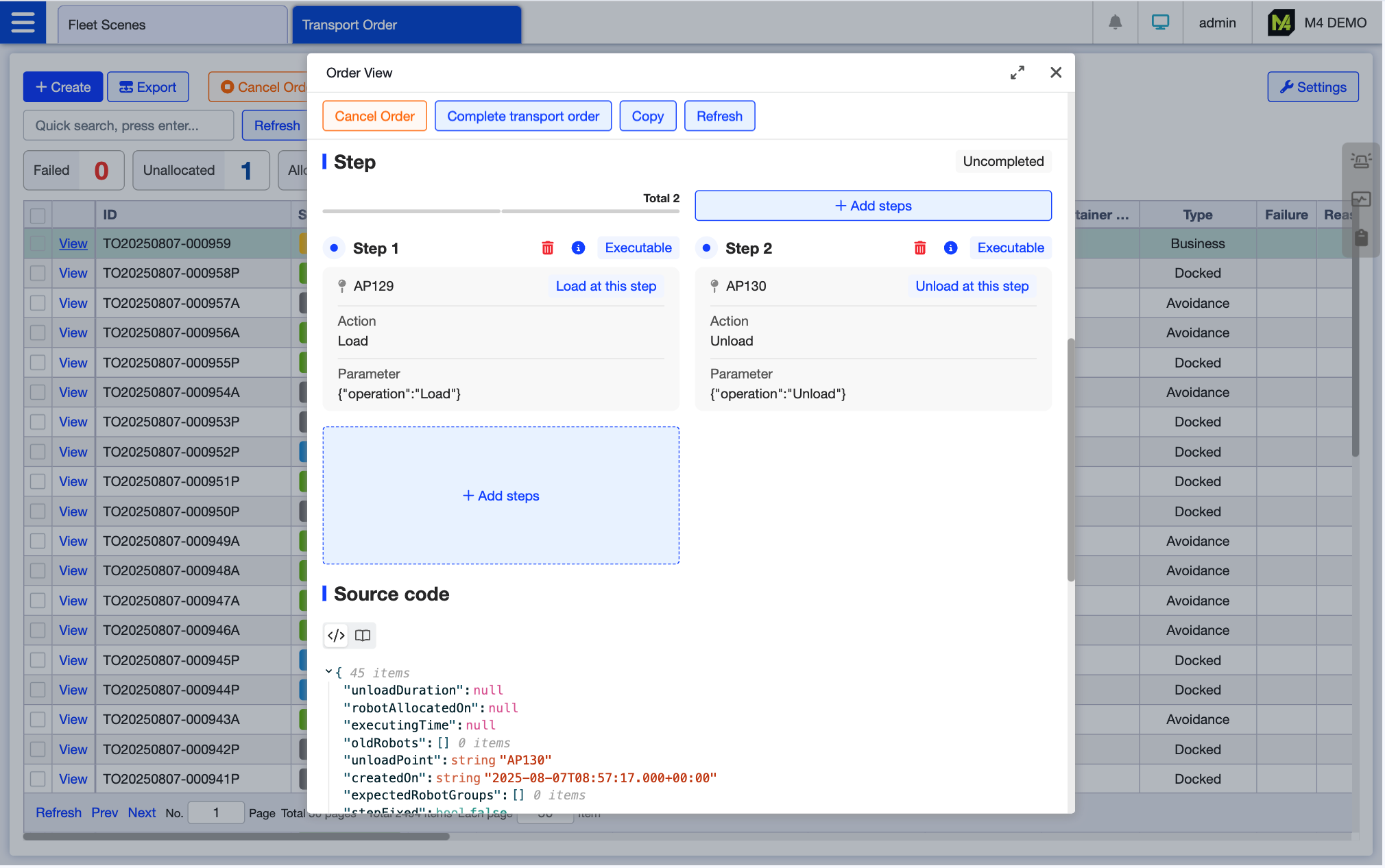Select the Step 1 radio dot
Image resolution: width=1385 pixels, height=868 pixels.
[334, 248]
